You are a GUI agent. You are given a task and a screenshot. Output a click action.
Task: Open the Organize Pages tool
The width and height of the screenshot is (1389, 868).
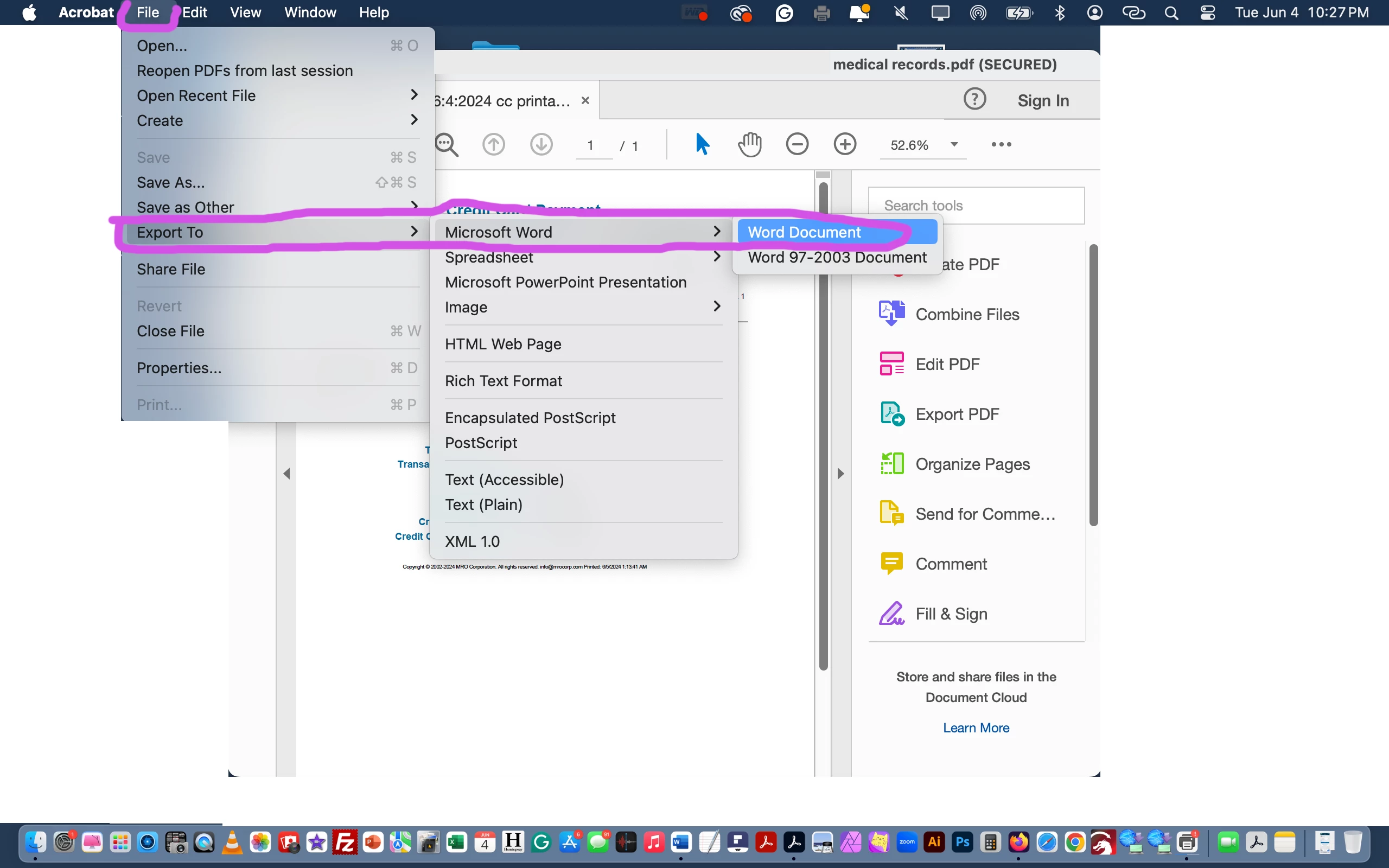pos(972,464)
